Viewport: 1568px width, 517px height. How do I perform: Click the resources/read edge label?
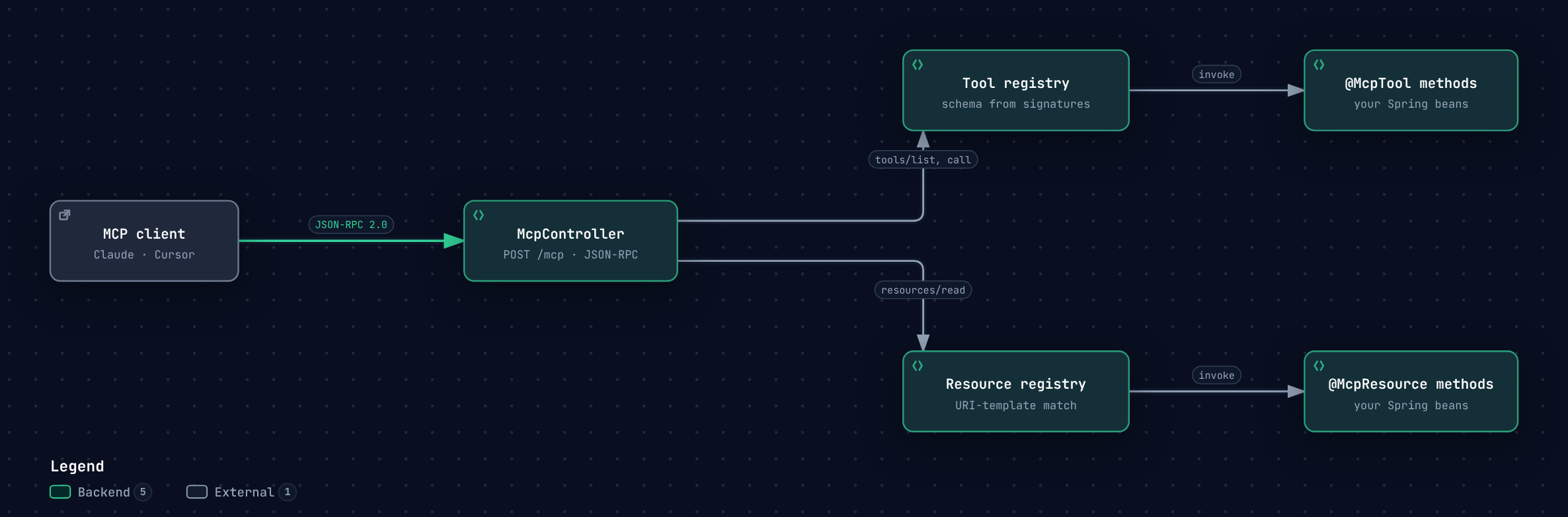(923, 290)
